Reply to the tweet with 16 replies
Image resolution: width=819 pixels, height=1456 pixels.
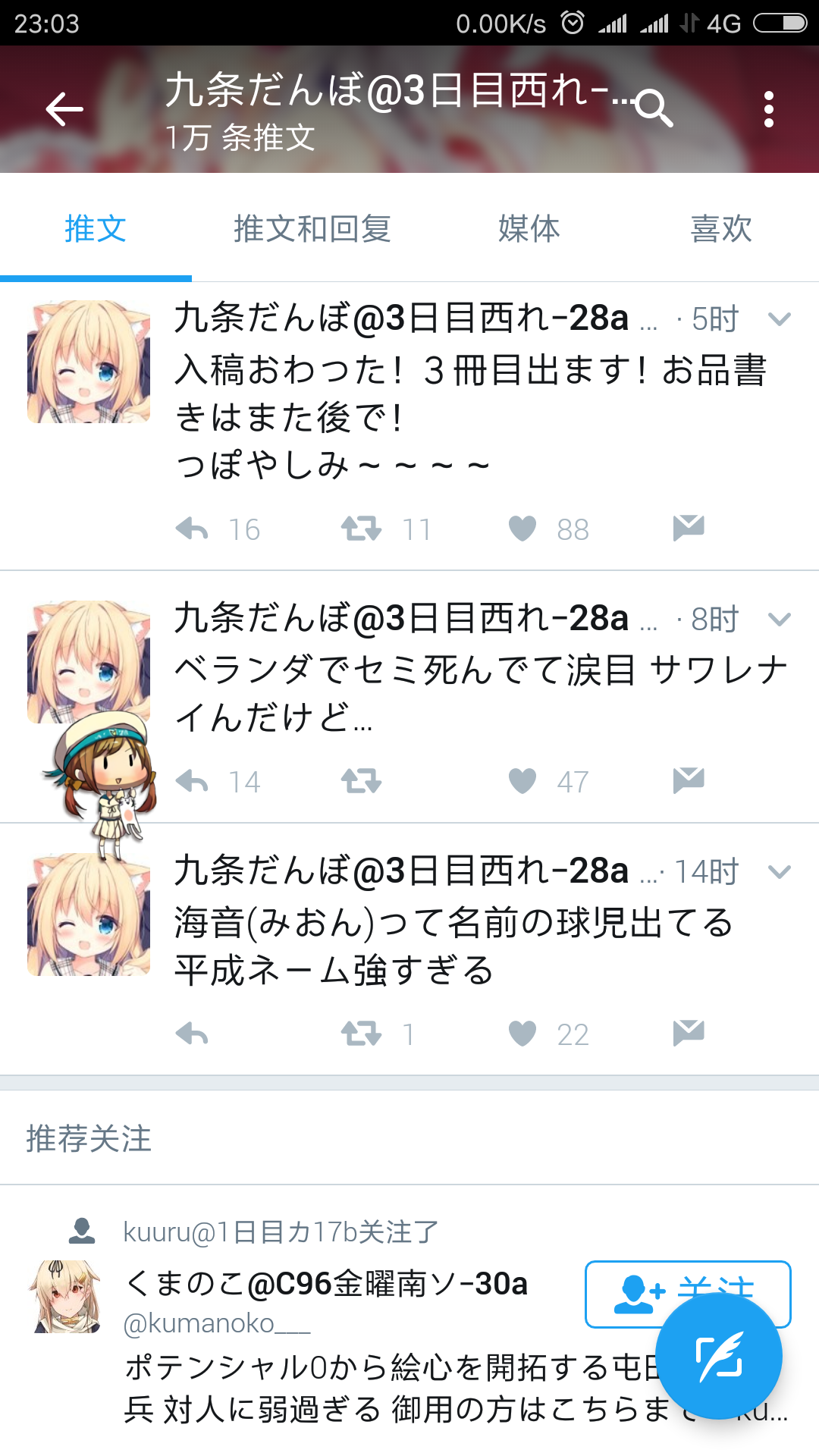coord(192,529)
